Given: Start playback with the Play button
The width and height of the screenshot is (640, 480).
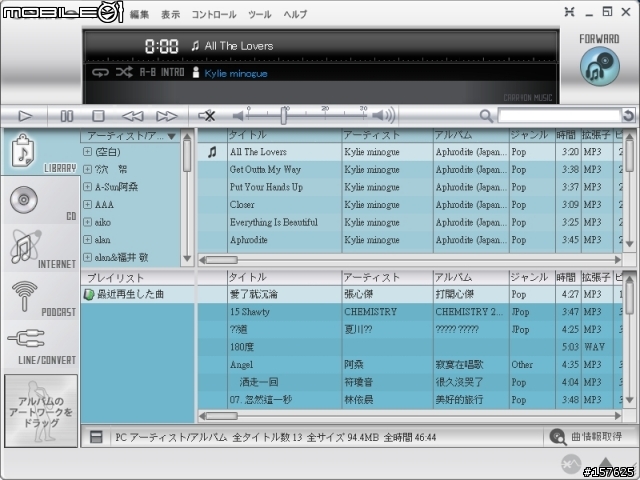Looking at the screenshot, I should [x=25, y=116].
